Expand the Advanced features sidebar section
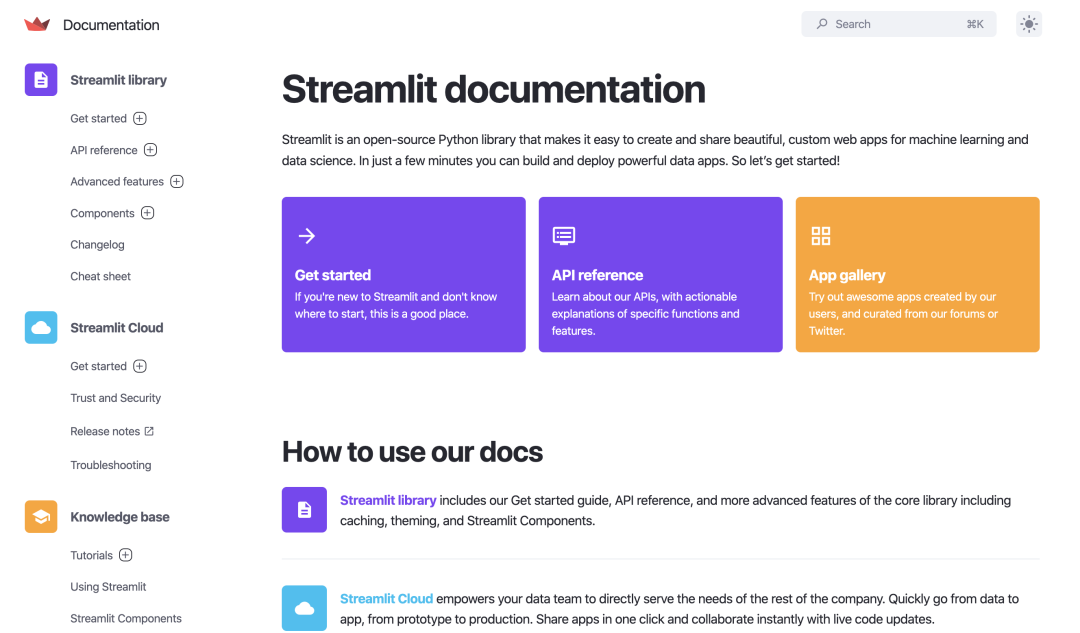1080x633 pixels. click(176, 181)
